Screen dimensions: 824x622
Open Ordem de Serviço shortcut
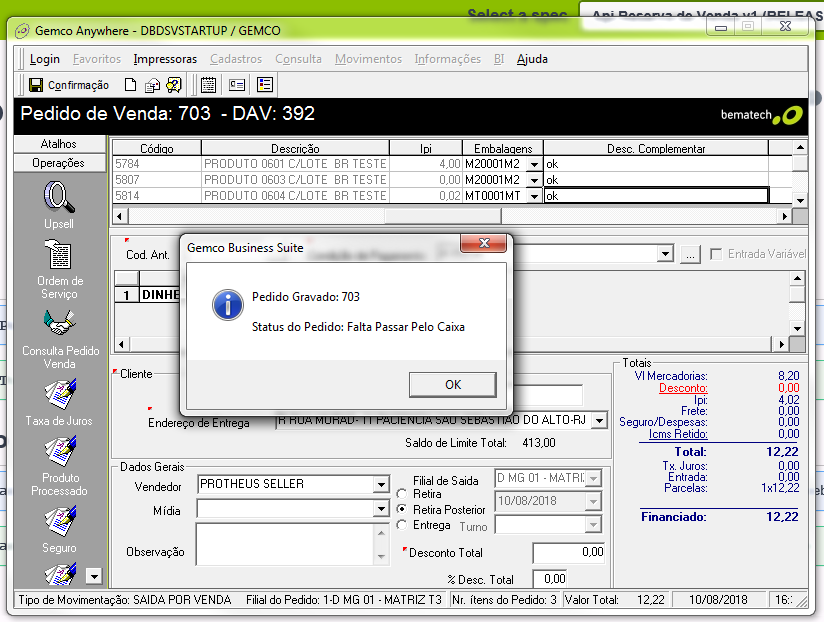click(59, 255)
